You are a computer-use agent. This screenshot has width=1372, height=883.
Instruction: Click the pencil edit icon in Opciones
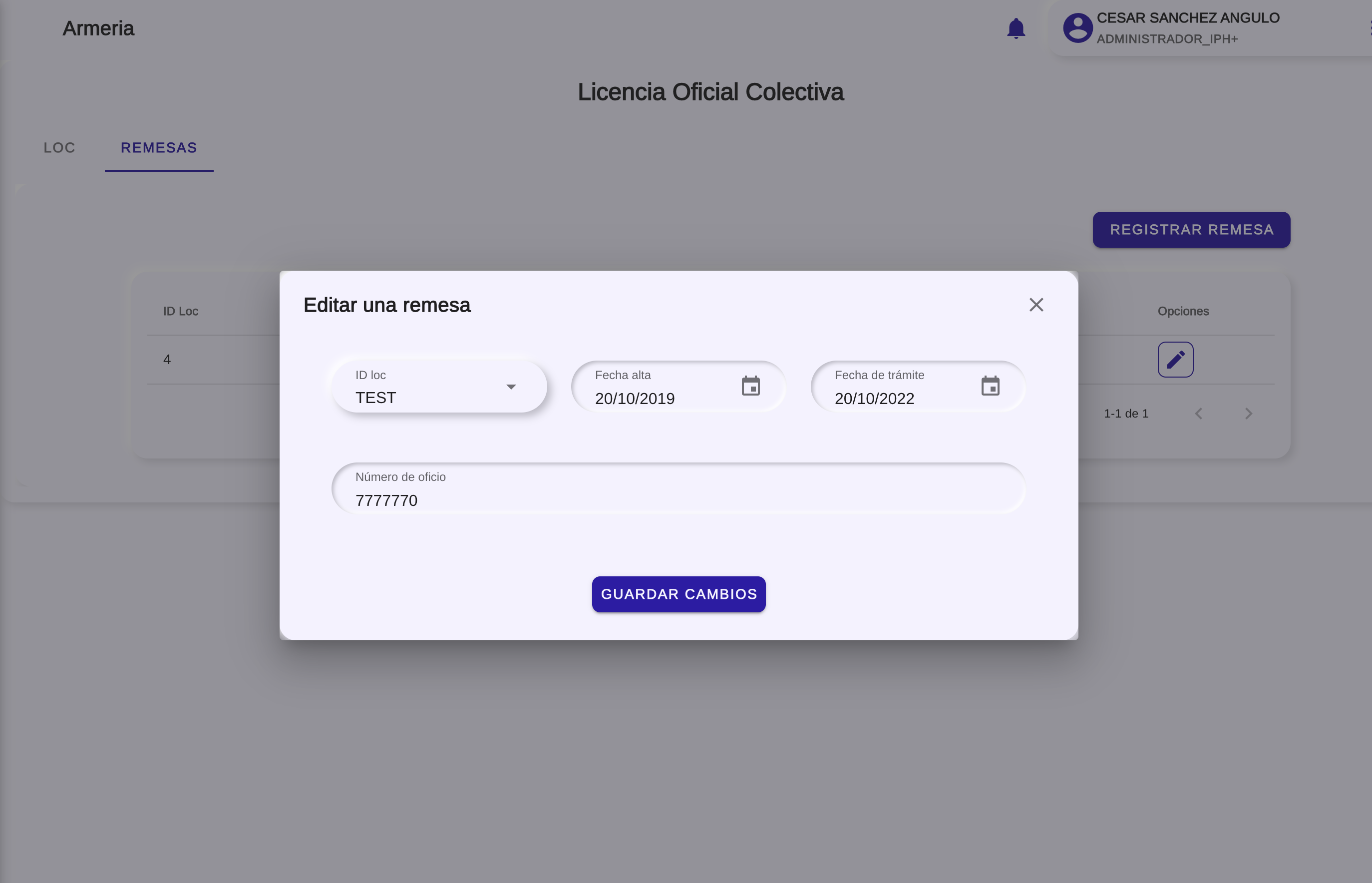[1175, 360]
